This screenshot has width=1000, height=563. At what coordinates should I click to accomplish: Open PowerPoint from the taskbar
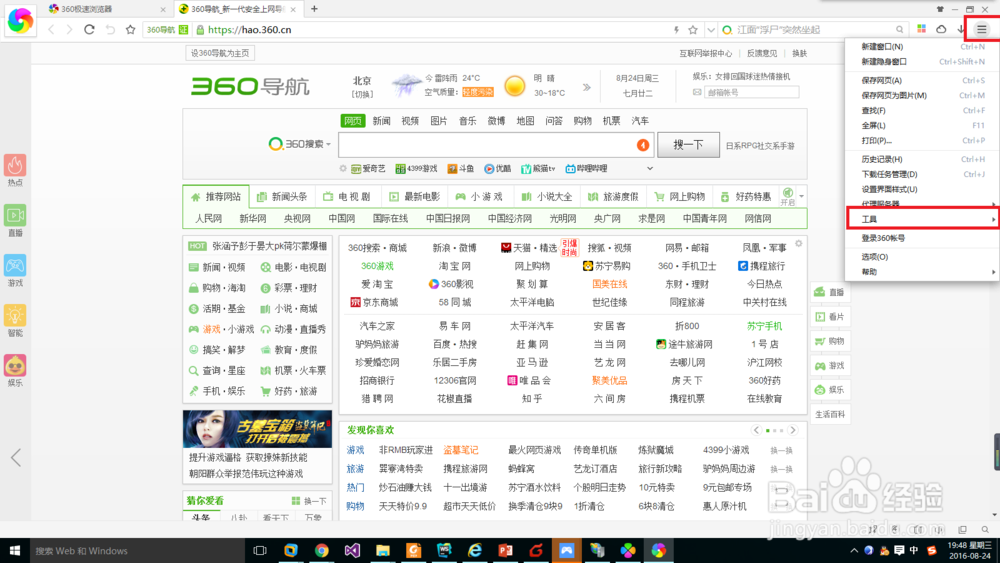(506, 550)
